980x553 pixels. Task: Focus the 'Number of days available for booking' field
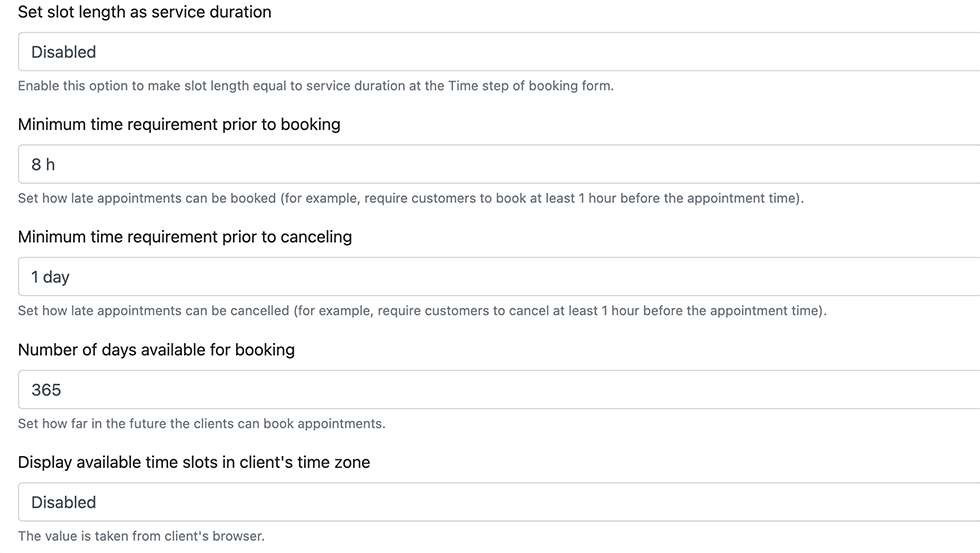(x=500, y=390)
